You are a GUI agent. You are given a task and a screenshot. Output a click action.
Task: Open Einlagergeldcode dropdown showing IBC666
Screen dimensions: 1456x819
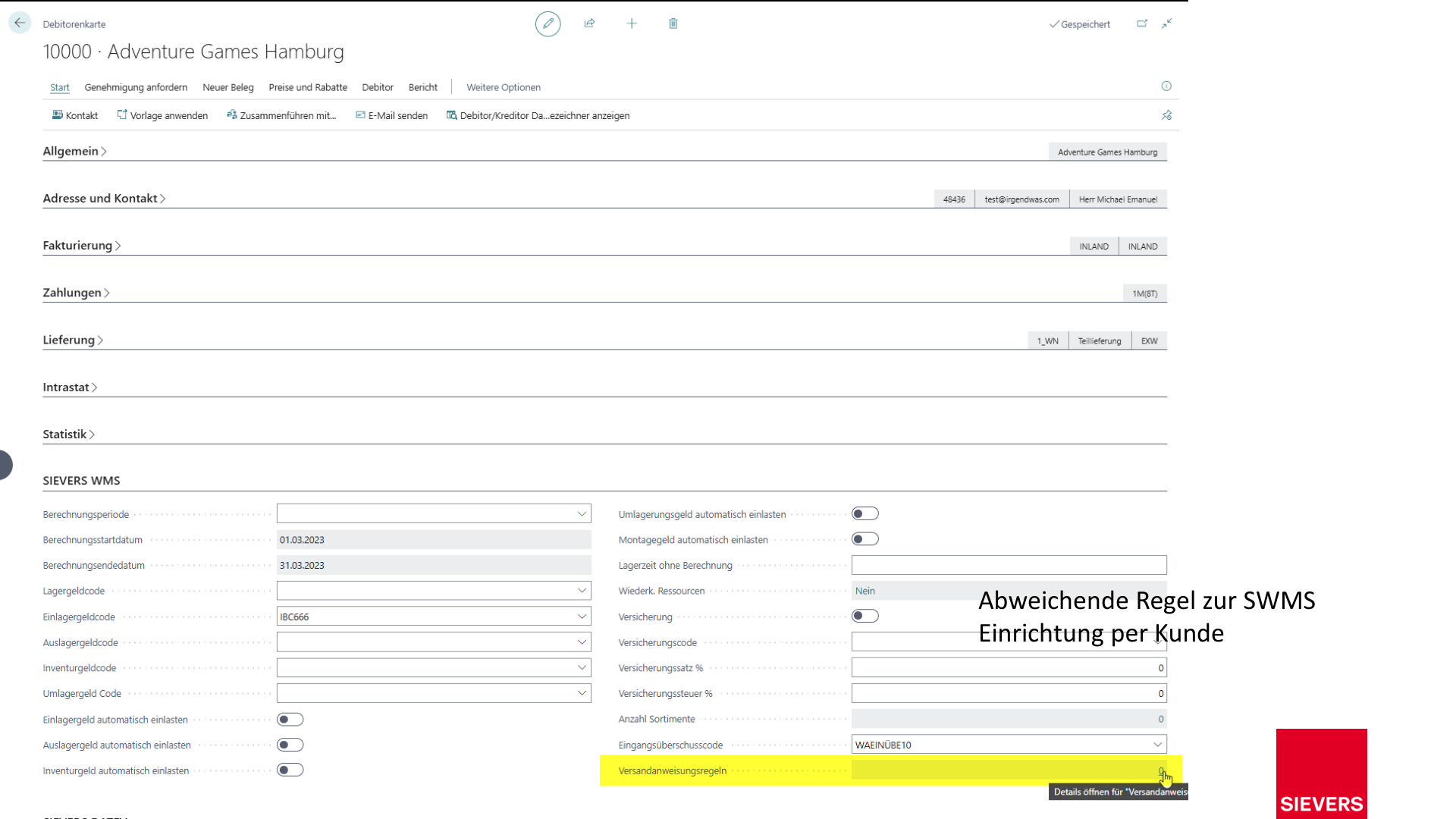582,617
